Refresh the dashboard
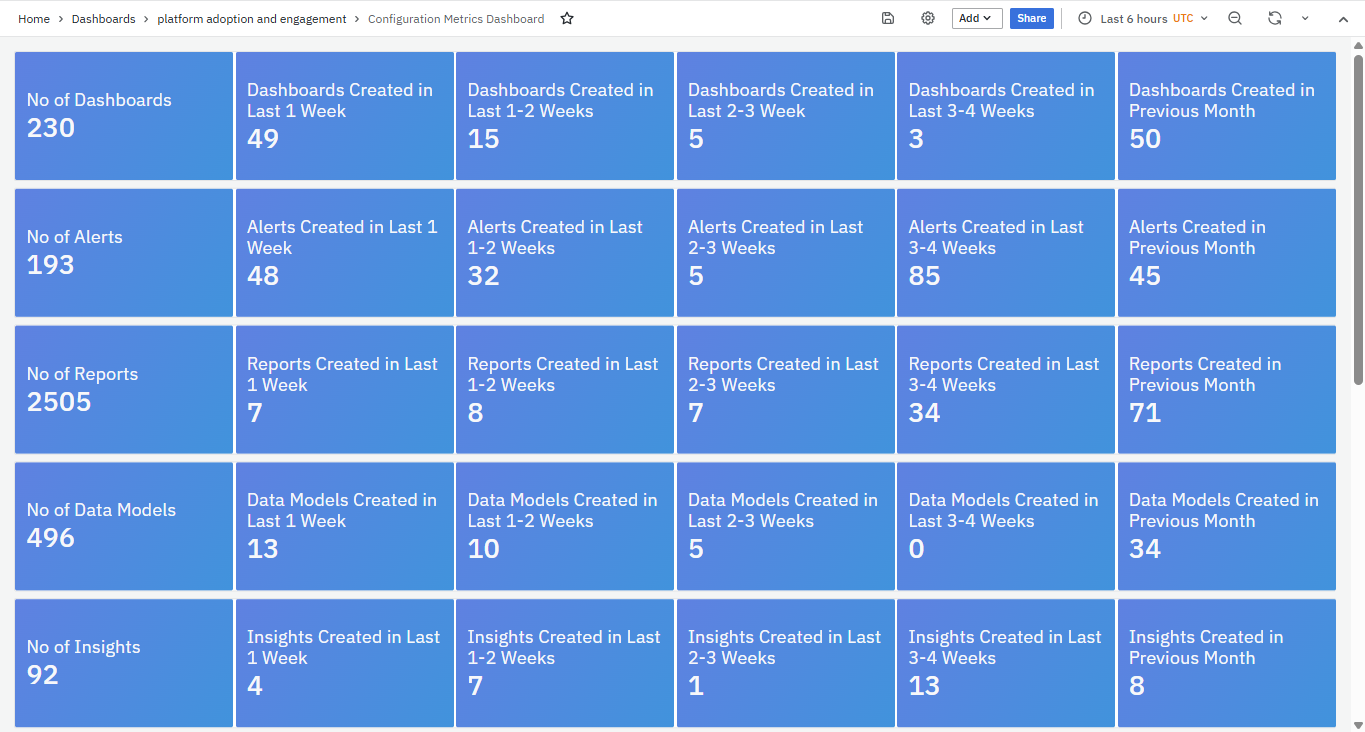 [1274, 18]
